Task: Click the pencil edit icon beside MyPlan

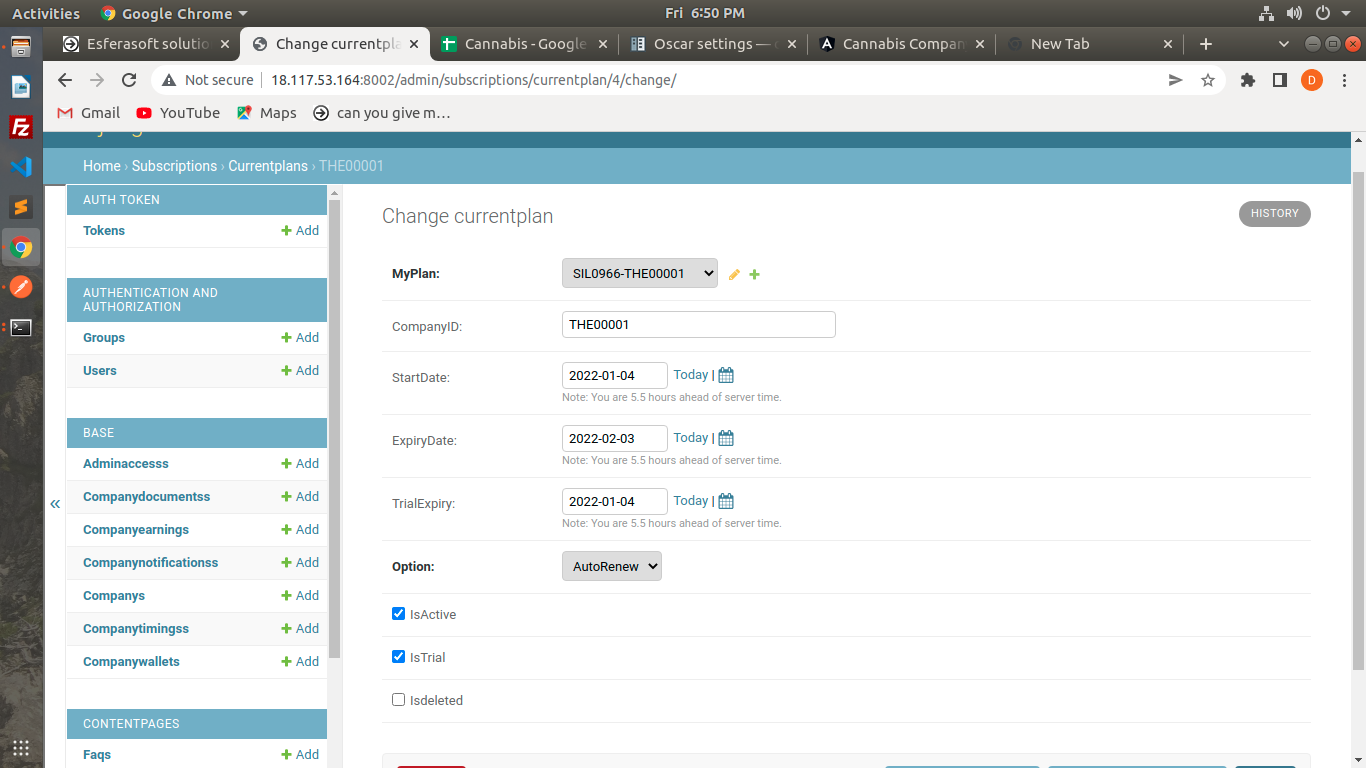Action: [734, 275]
